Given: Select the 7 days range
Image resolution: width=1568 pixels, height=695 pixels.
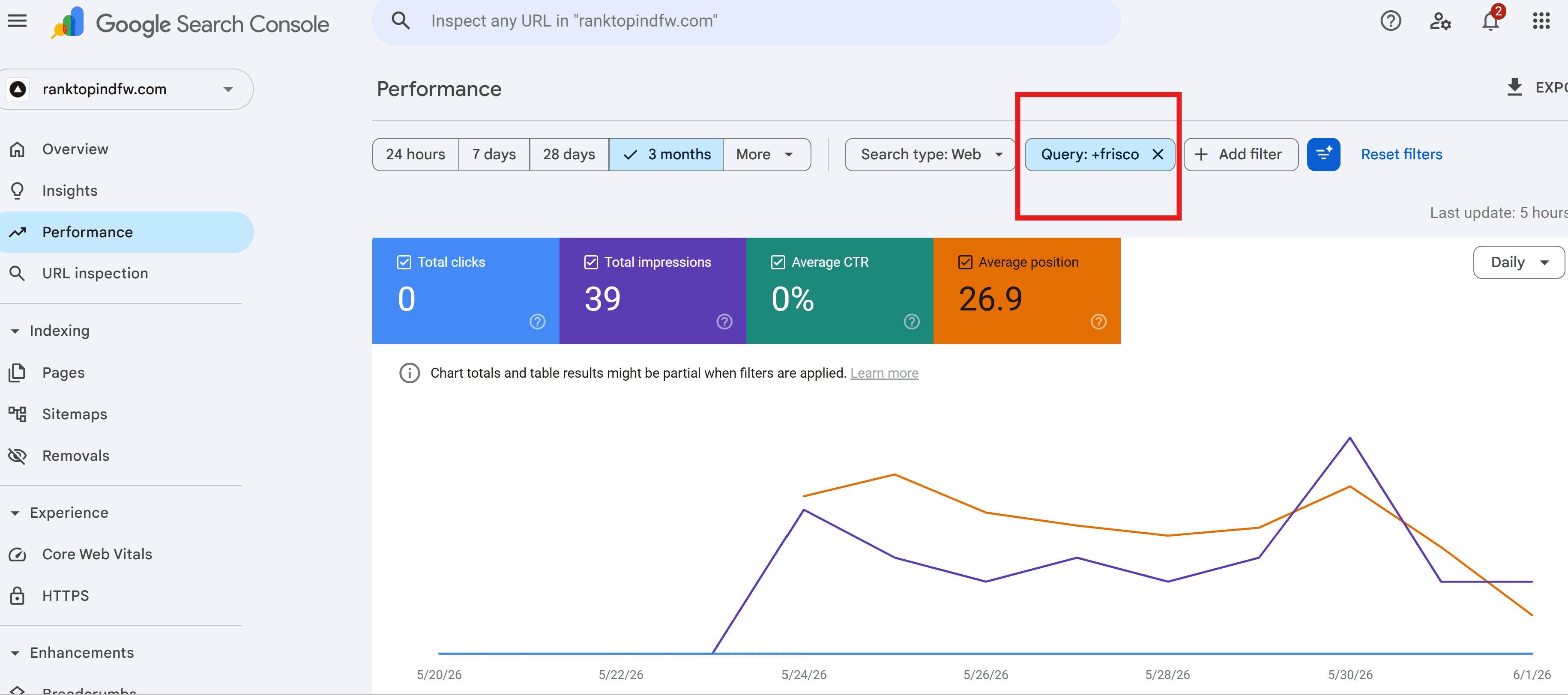Looking at the screenshot, I should click(x=494, y=155).
